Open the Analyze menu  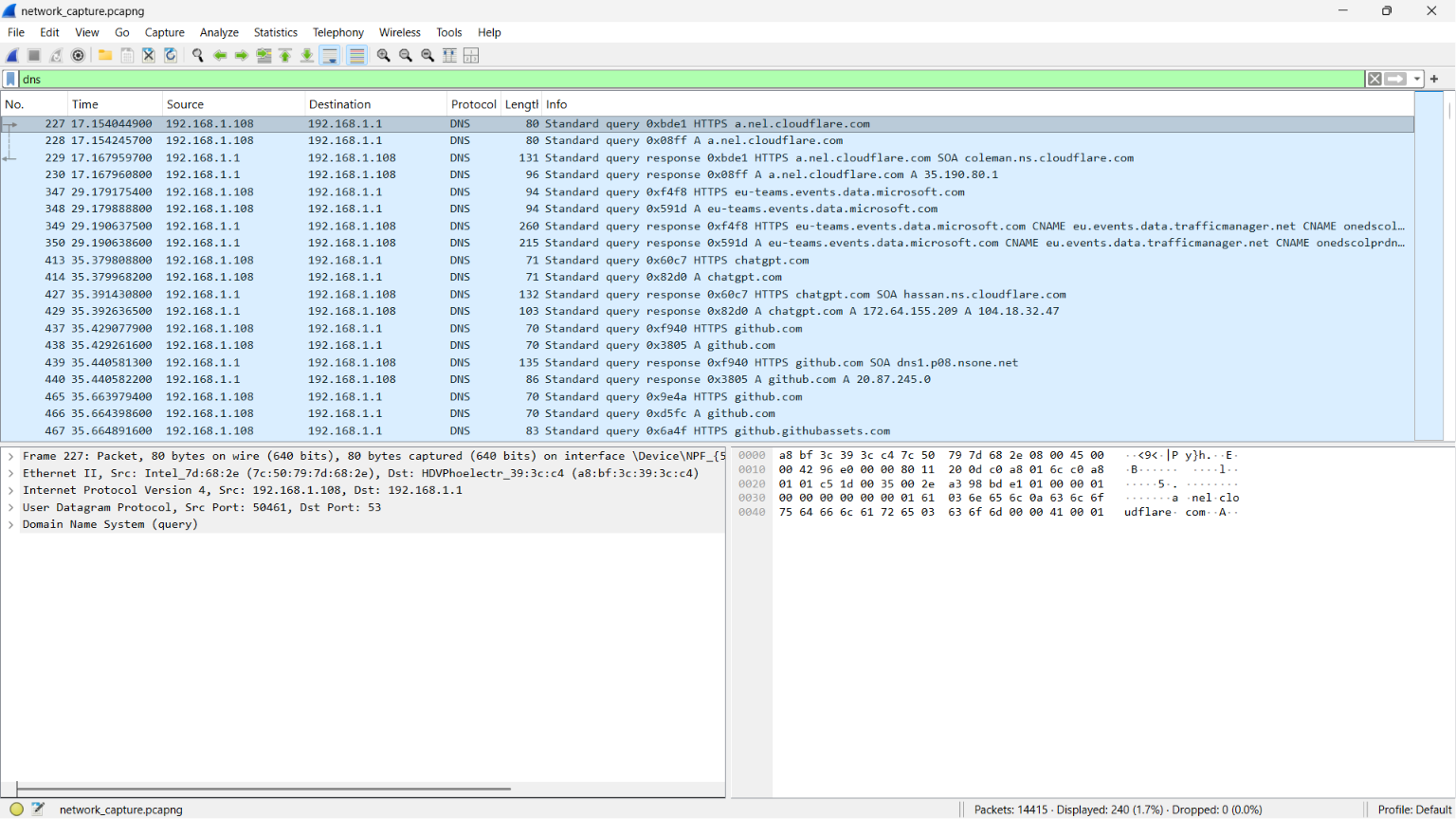219,32
